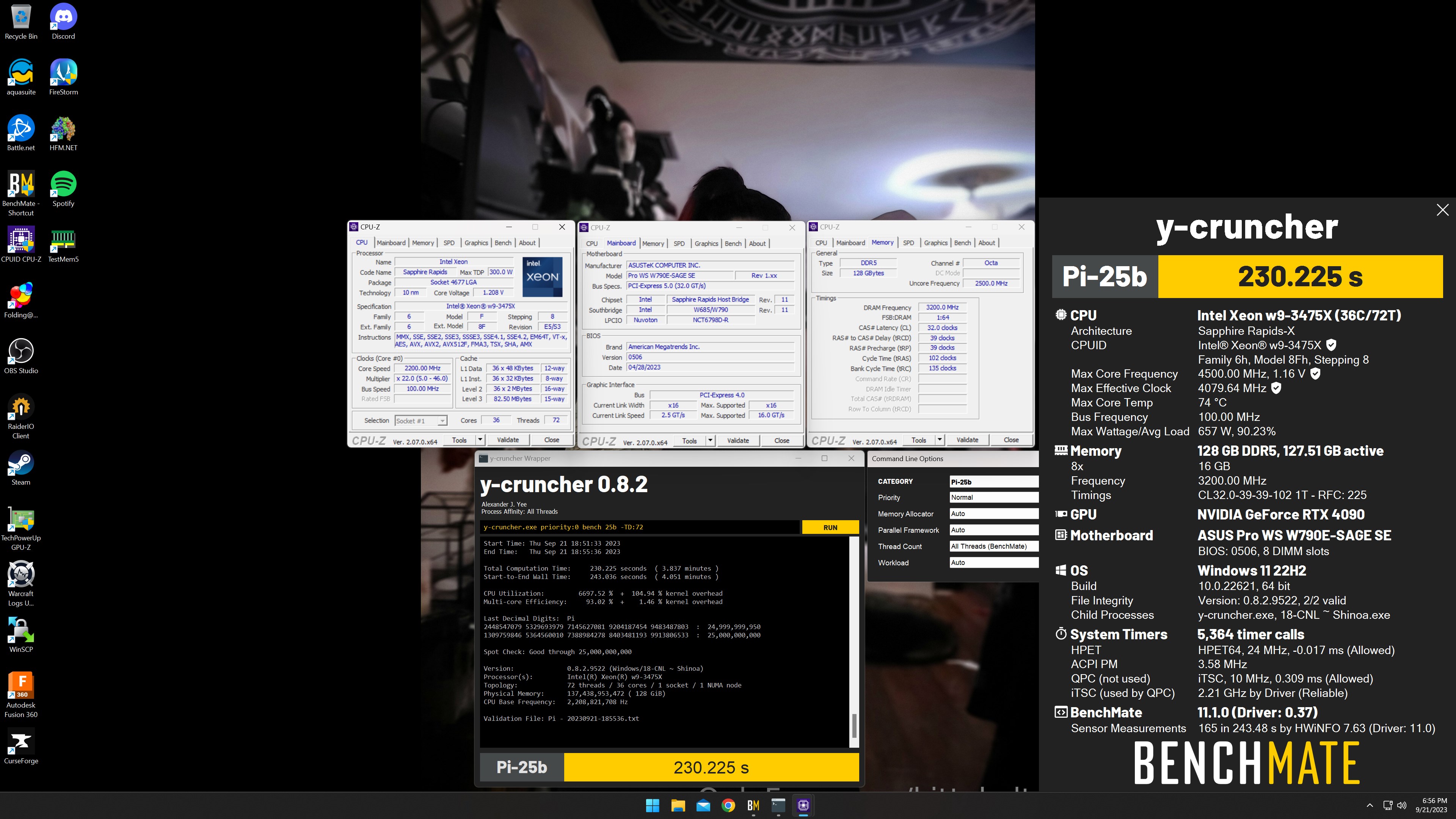Expand Tools dropdown arrow in first CPU-Z window

pos(480,440)
